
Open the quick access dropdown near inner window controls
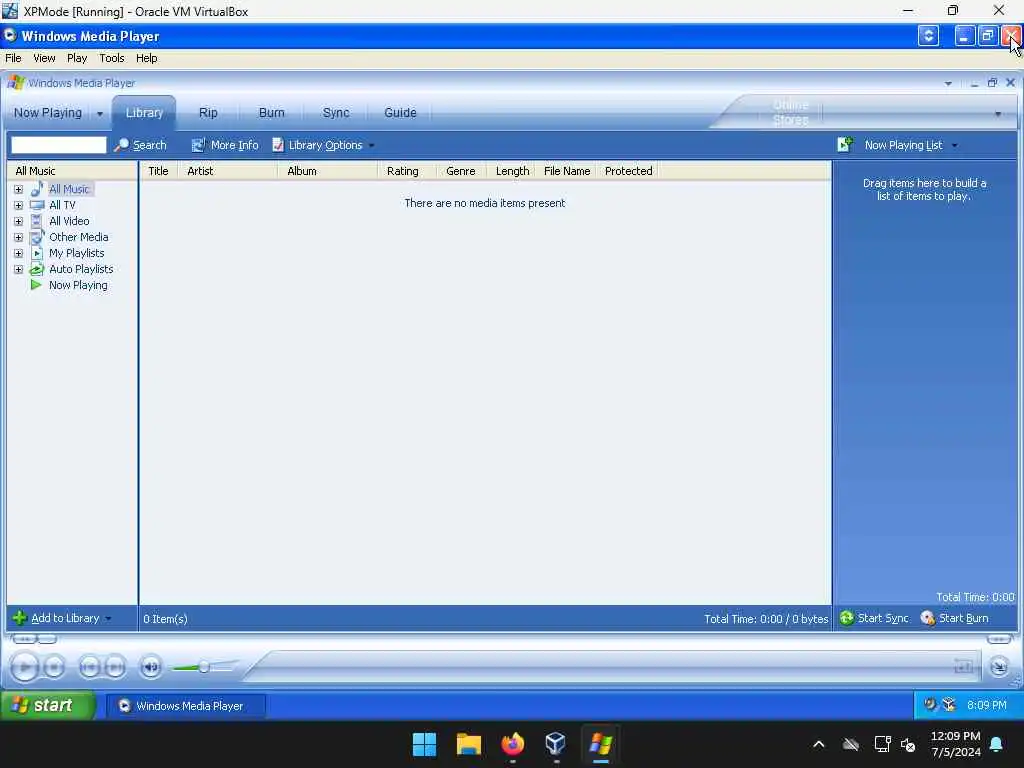pyautogui.click(x=948, y=84)
